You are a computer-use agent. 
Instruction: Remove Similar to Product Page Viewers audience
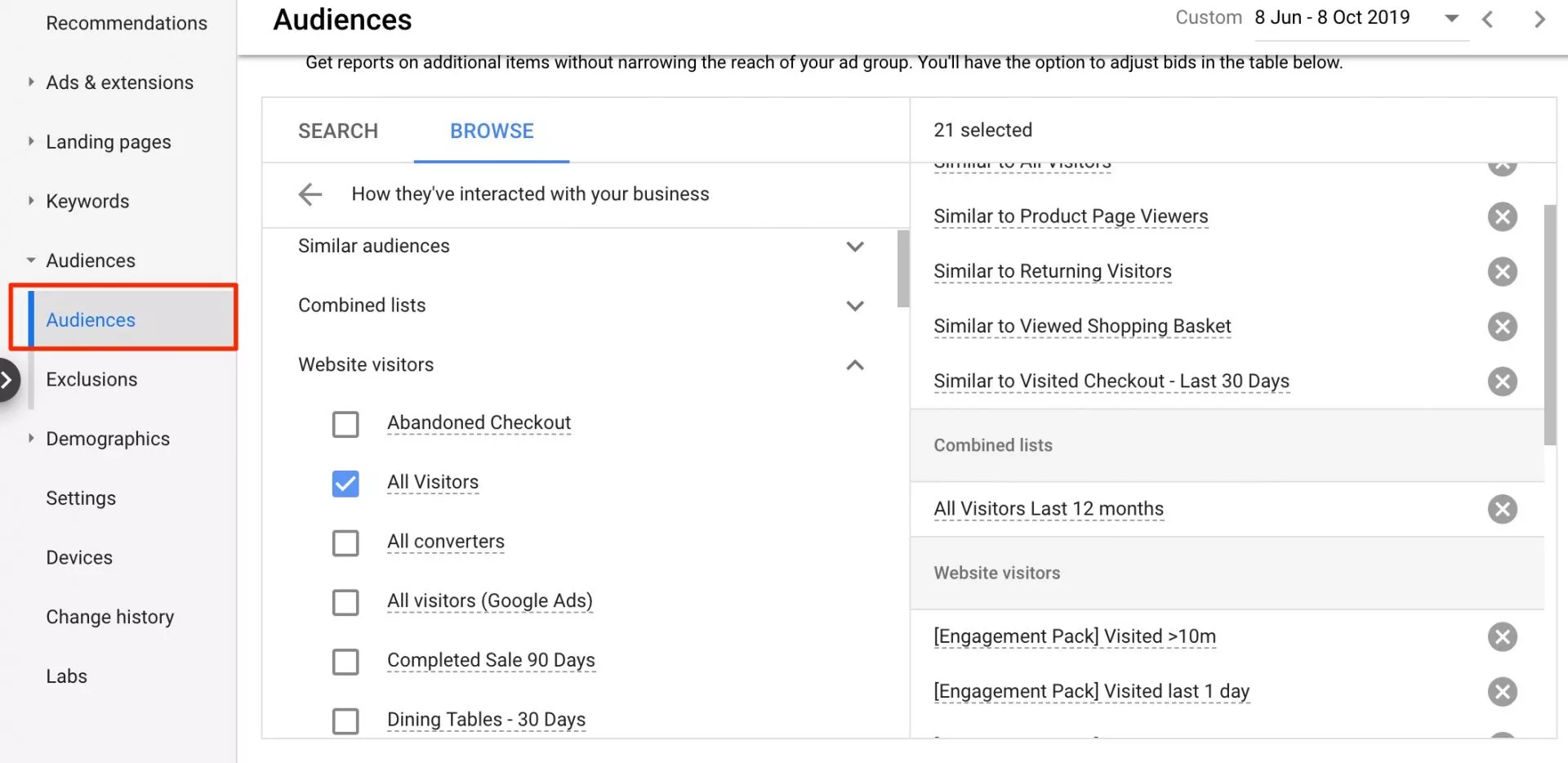[1502, 216]
